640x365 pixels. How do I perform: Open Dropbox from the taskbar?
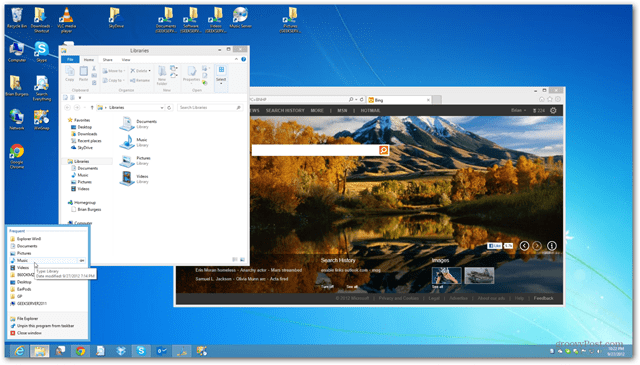(120, 351)
